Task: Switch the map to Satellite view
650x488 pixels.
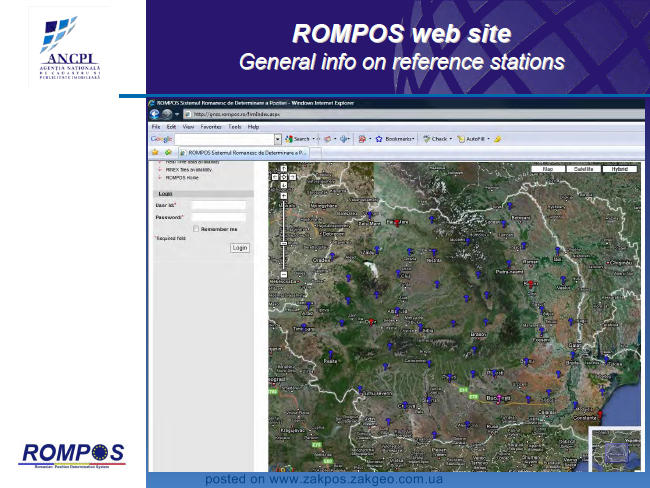Action: (x=584, y=169)
